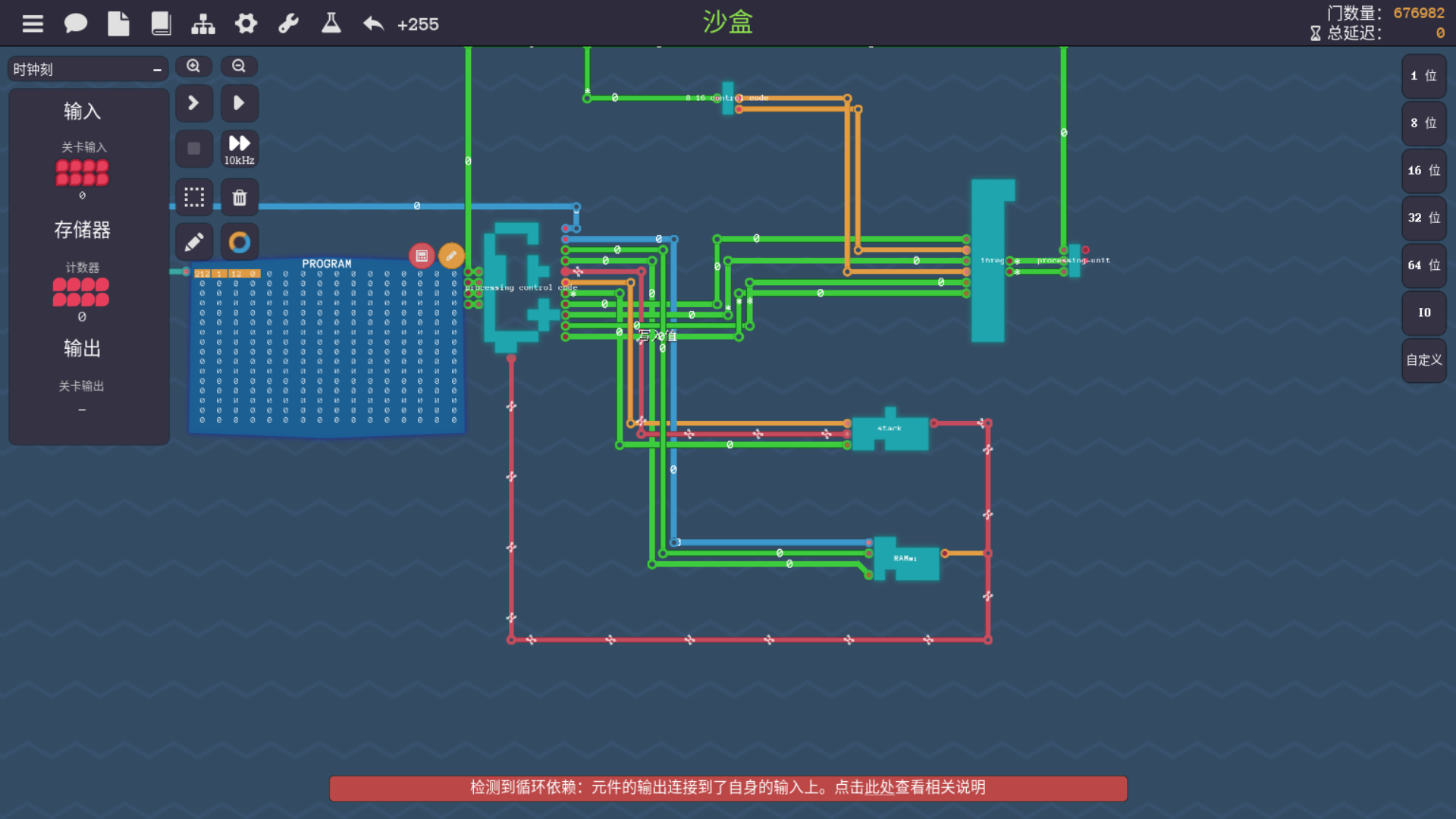Image resolution: width=1456 pixels, height=819 pixels.
Task: Click the 输入 section heading
Action: (x=82, y=111)
